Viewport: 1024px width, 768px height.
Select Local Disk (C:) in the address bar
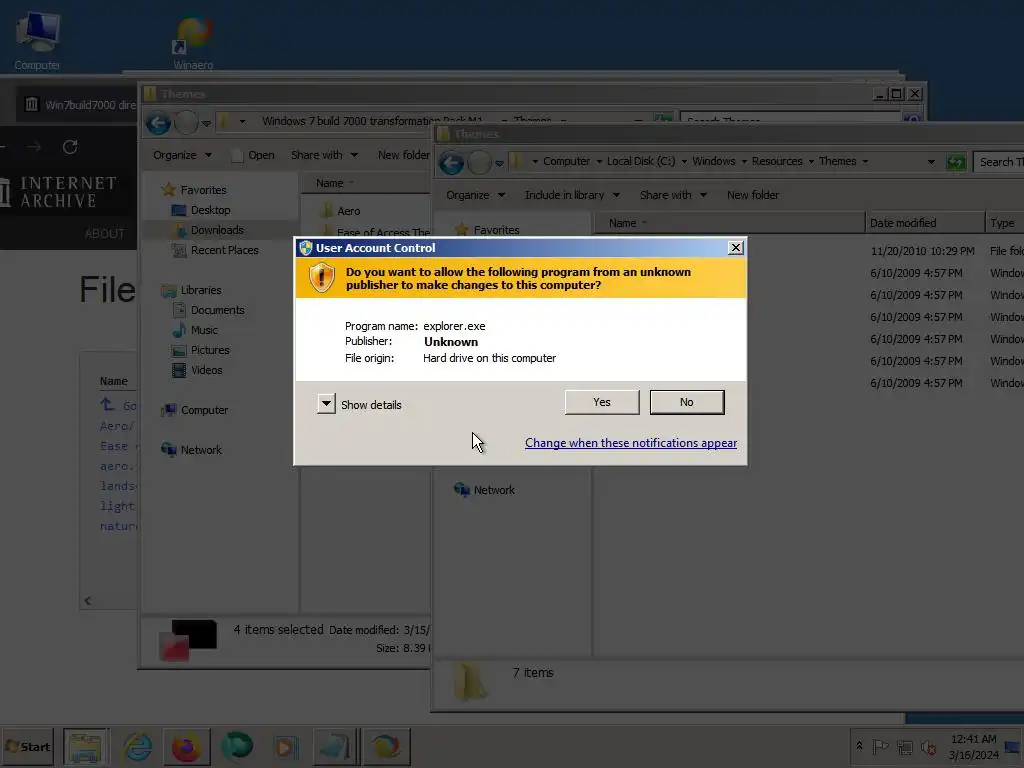[x=641, y=161]
